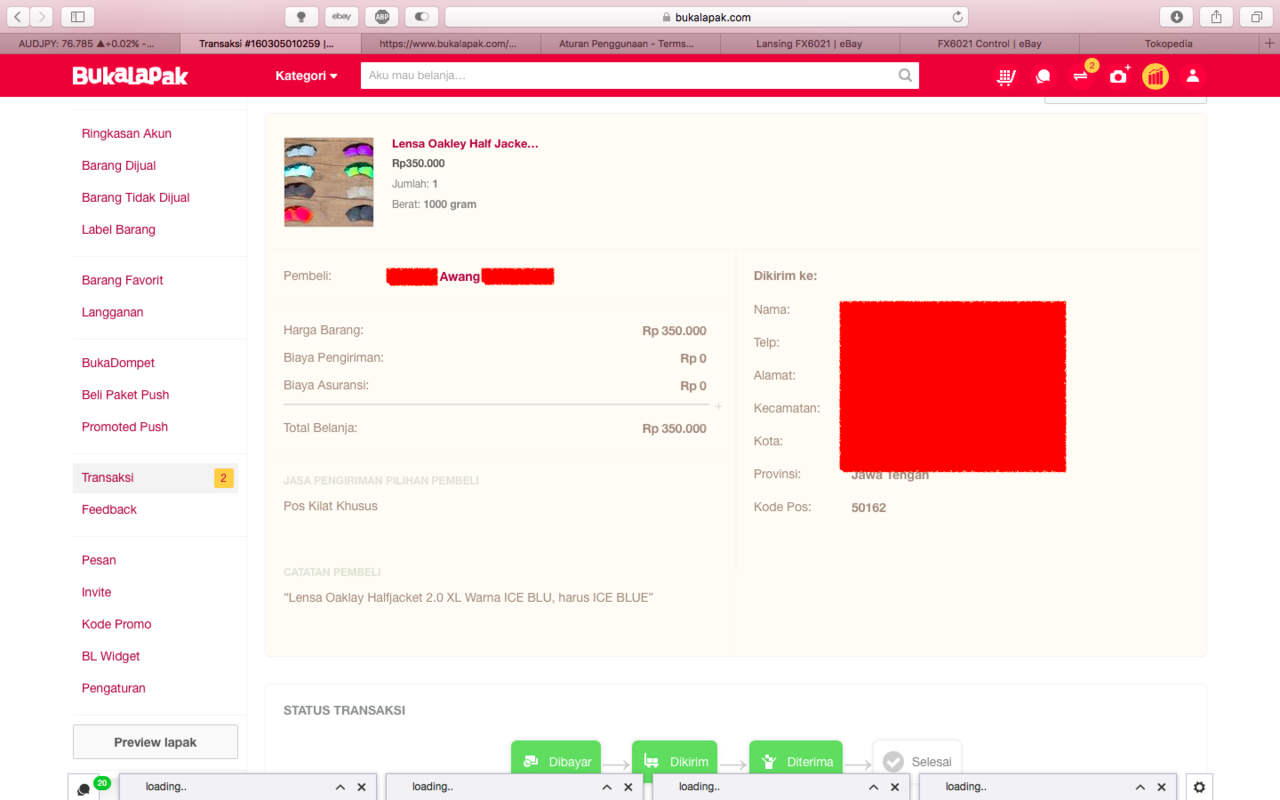
Task: Open Invite link
Action: (x=96, y=592)
